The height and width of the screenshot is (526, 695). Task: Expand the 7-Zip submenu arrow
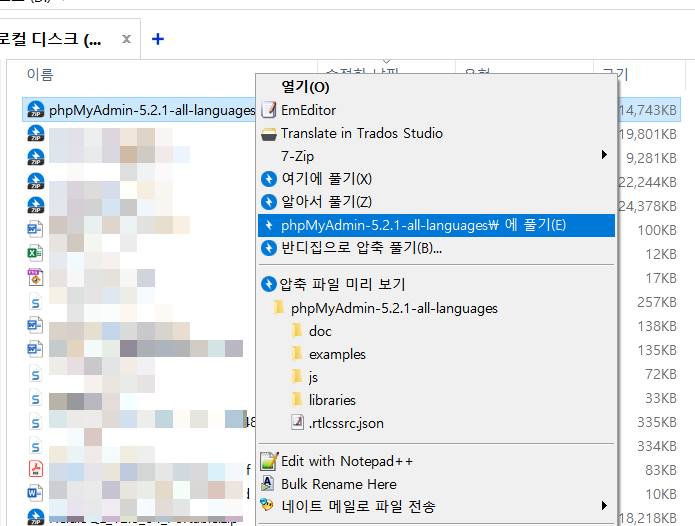tap(604, 155)
